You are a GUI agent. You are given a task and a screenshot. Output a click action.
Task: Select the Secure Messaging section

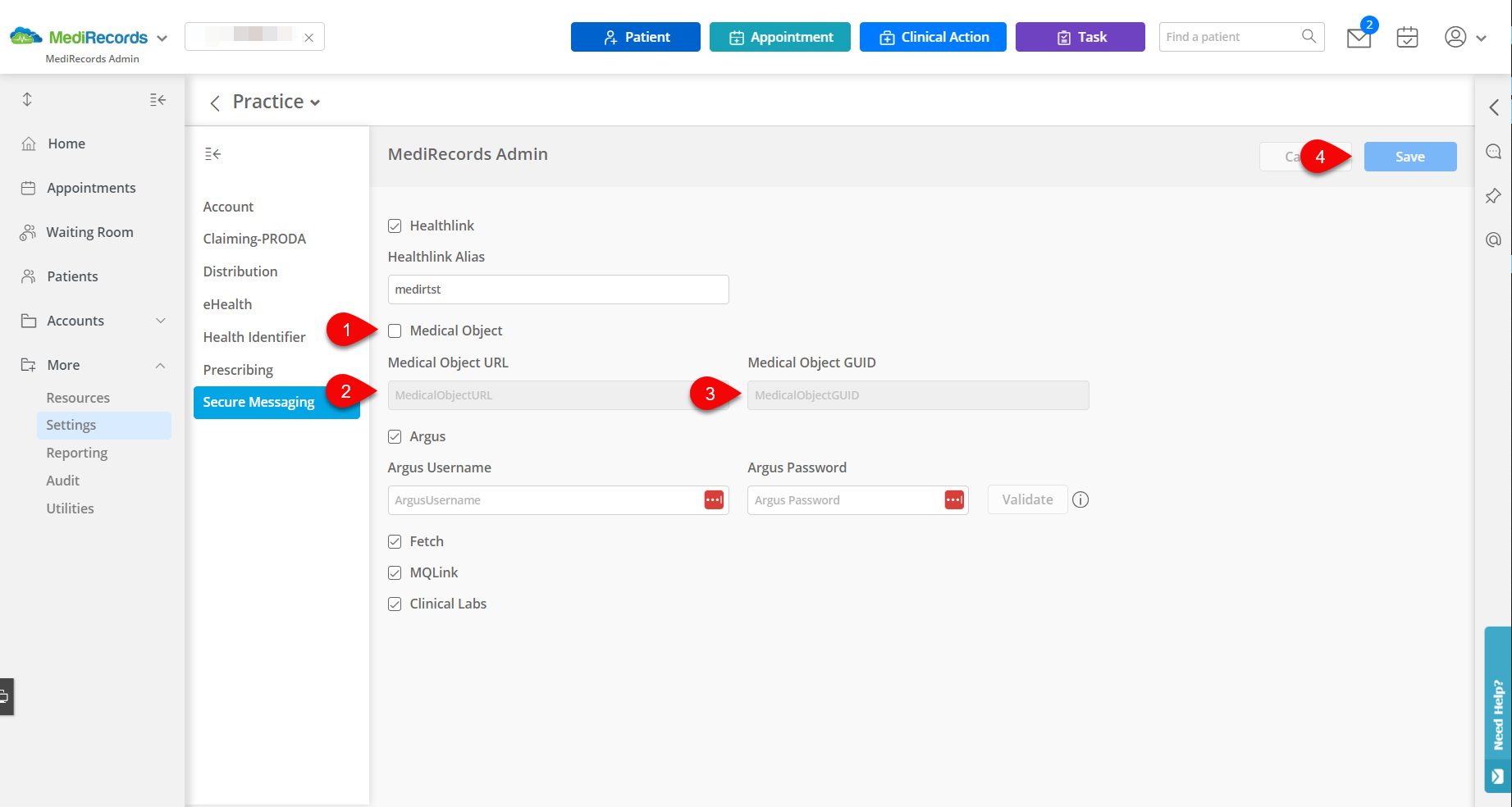tap(276, 402)
